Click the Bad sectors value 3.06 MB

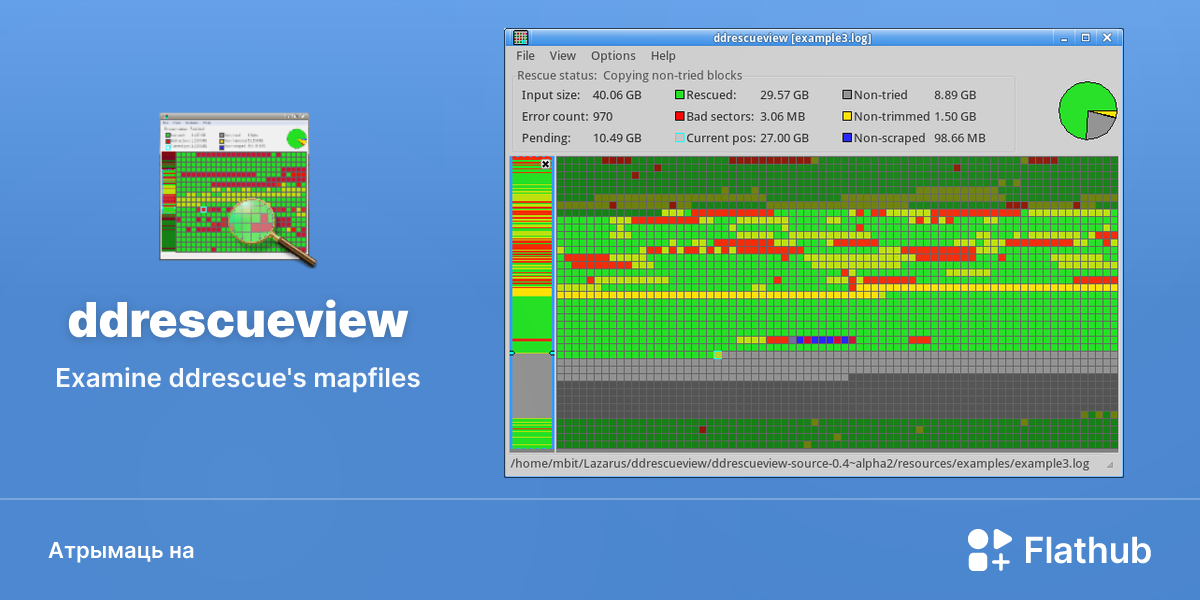click(x=784, y=116)
